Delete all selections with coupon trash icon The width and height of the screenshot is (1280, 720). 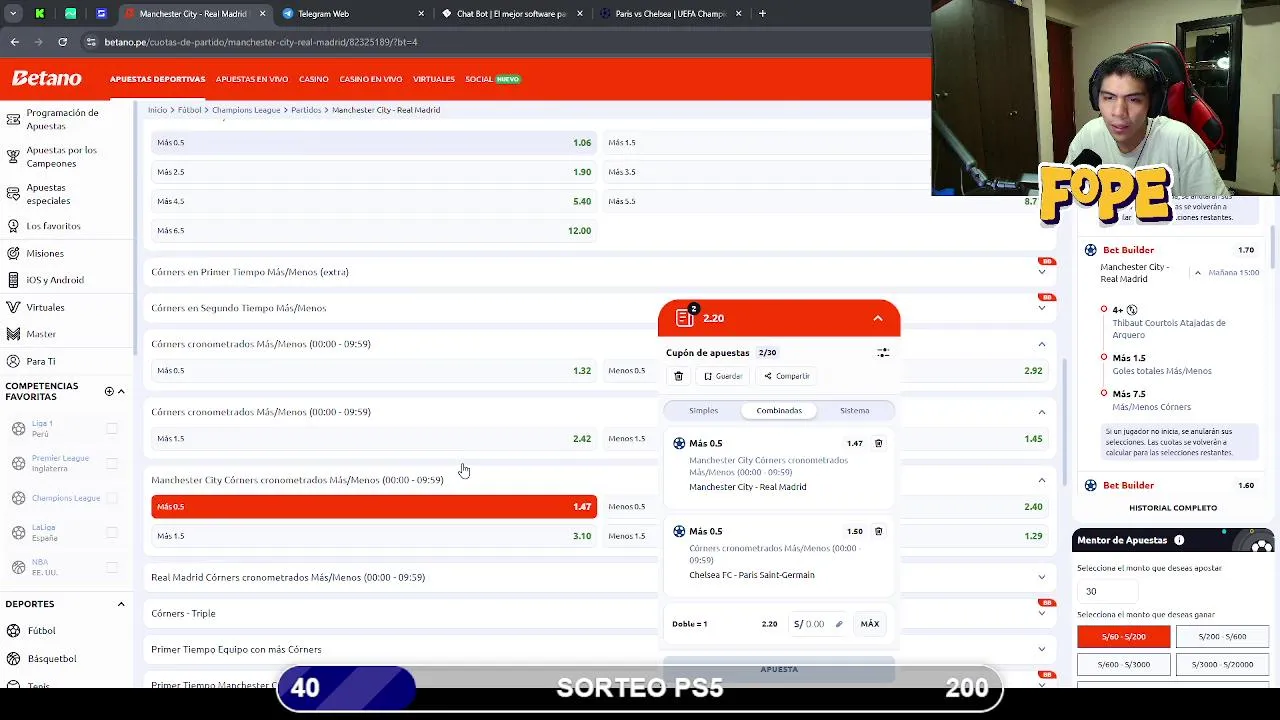coord(678,376)
